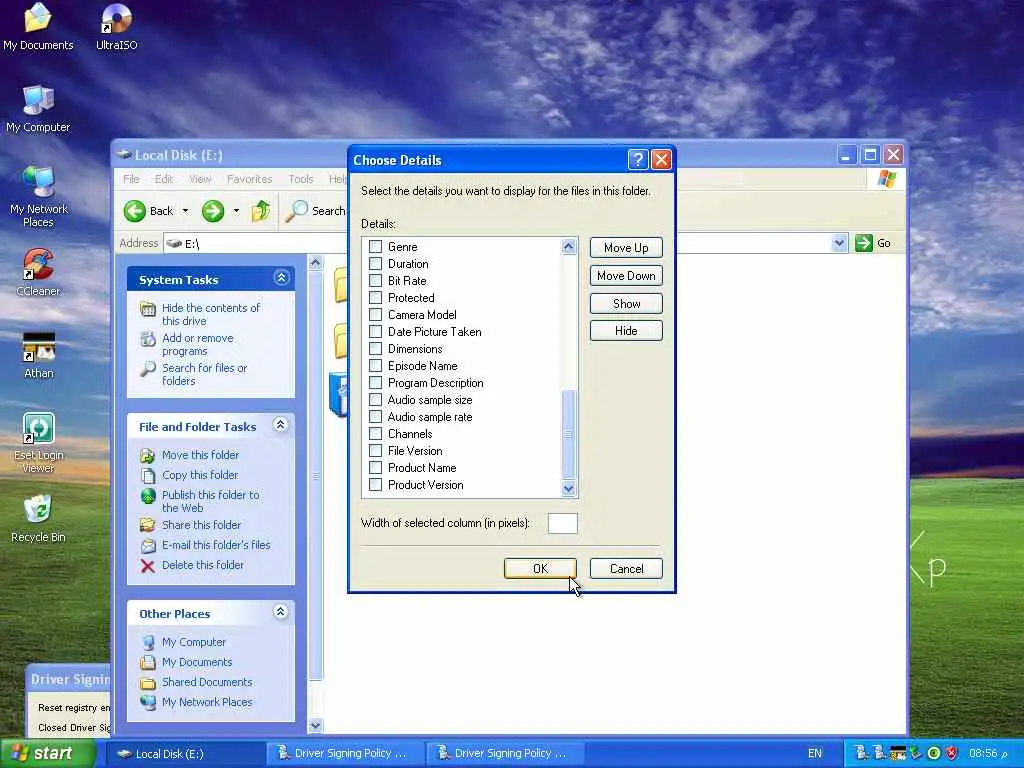Go up one folder level icon
This screenshot has height=768, width=1024.
click(261, 210)
